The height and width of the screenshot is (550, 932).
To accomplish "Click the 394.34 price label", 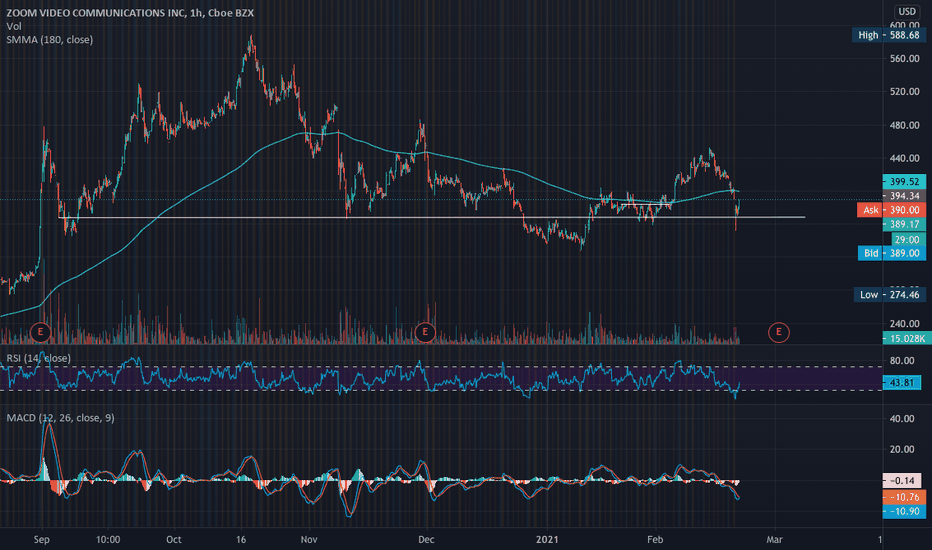I will coord(904,196).
